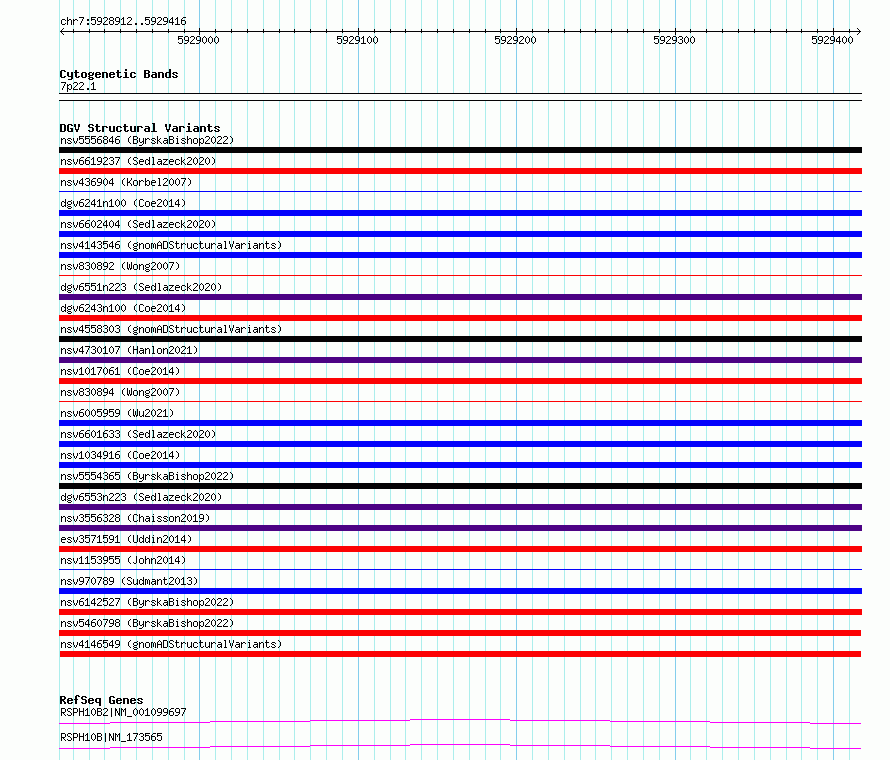
Task: Click the ruler's left arrow end
Action: 62,32
